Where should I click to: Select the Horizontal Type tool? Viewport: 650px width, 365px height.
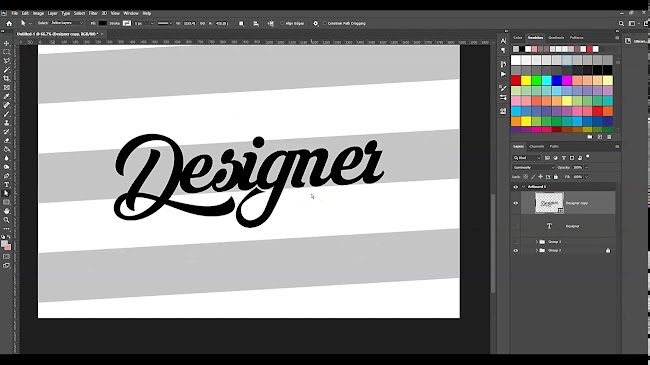point(7,185)
